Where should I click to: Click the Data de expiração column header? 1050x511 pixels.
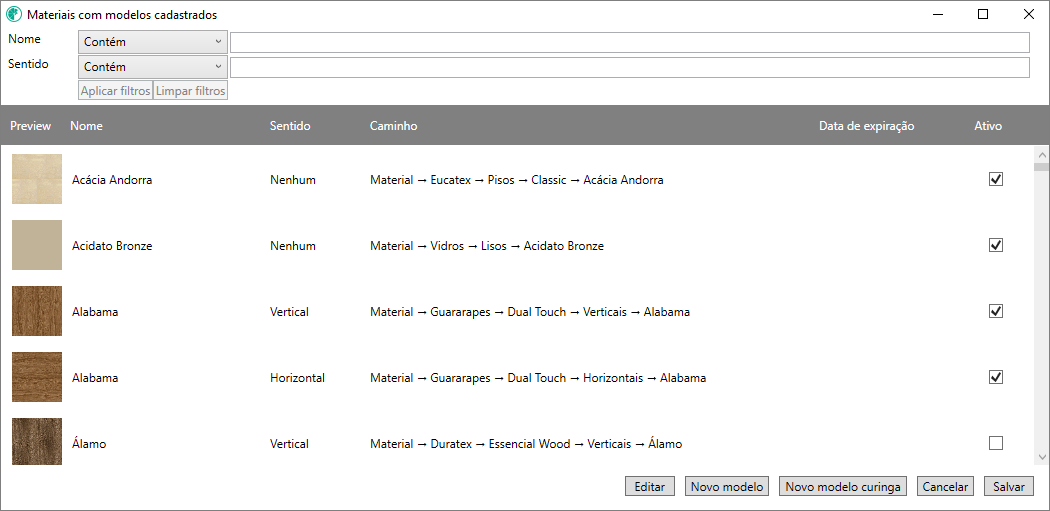click(866, 126)
